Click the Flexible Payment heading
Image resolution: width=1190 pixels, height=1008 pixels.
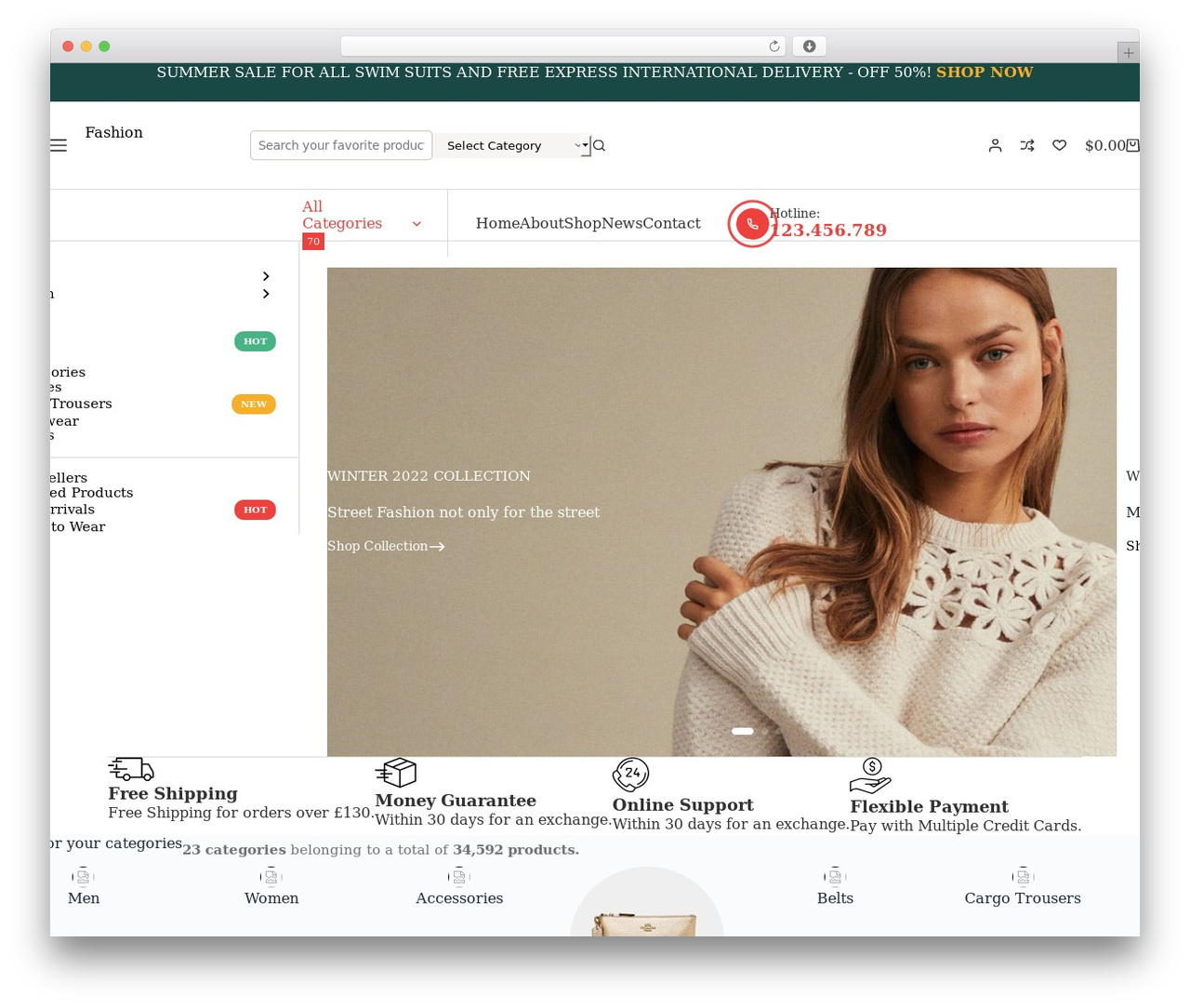[x=929, y=807]
